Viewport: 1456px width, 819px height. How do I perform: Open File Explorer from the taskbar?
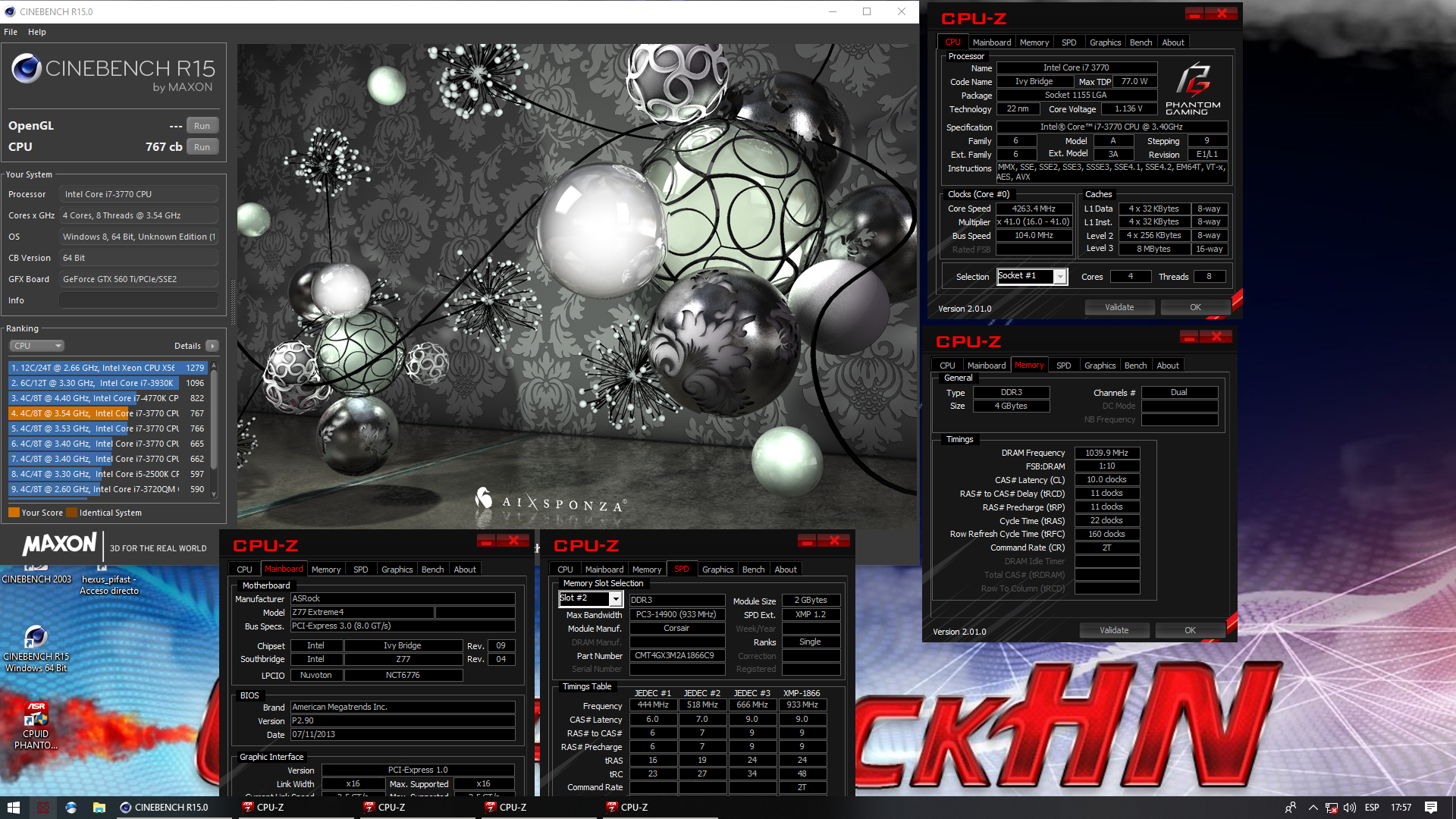pos(99,808)
